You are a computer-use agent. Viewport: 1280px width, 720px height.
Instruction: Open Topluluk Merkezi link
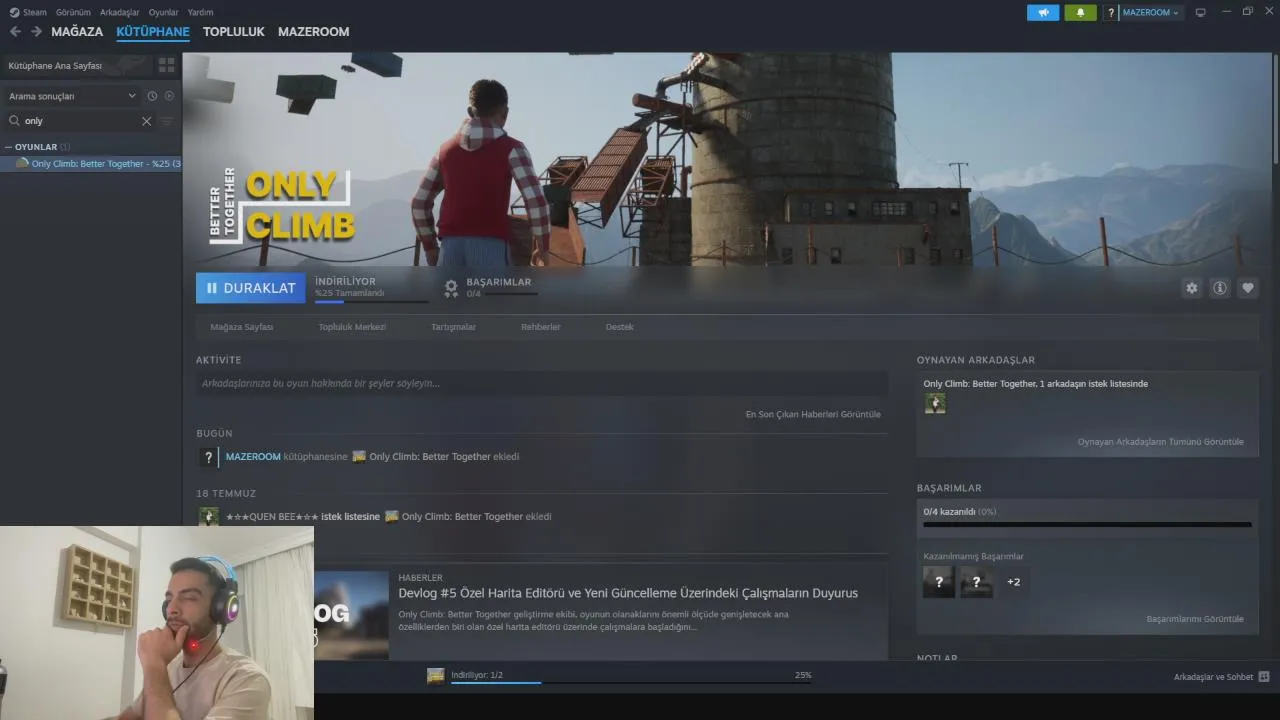352,327
